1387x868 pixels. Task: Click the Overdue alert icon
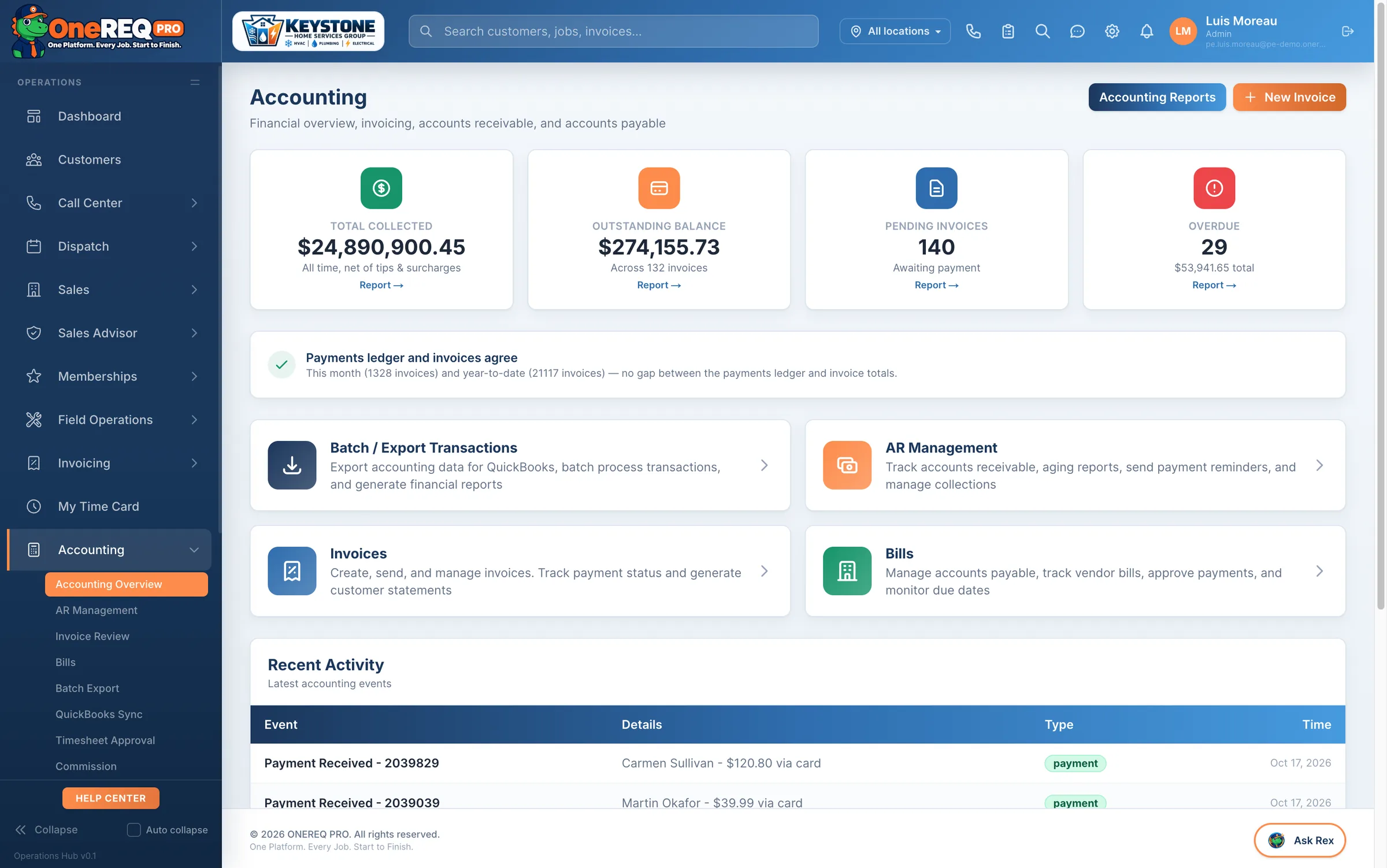pyautogui.click(x=1214, y=188)
